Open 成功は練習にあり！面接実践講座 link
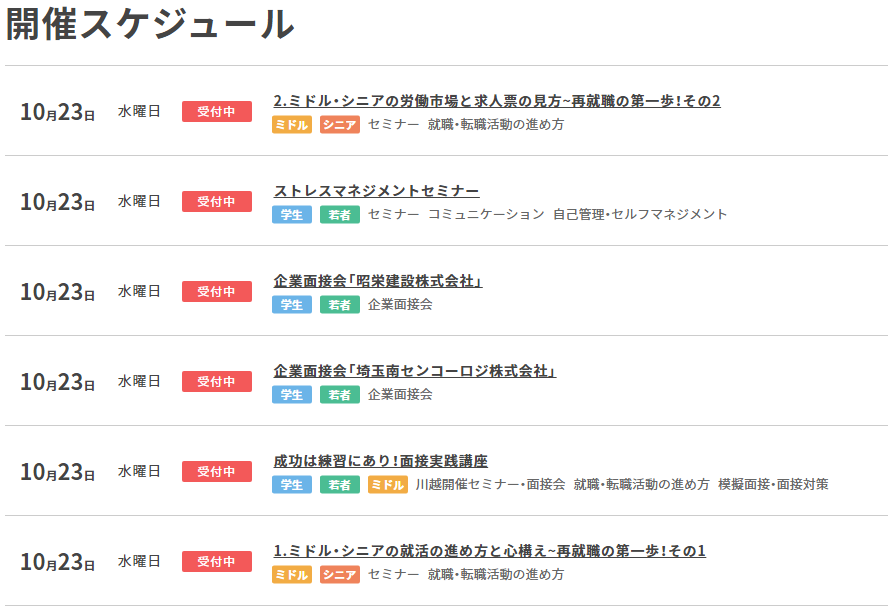Viewport: 888px width, 606px height. tap(380, 461)
